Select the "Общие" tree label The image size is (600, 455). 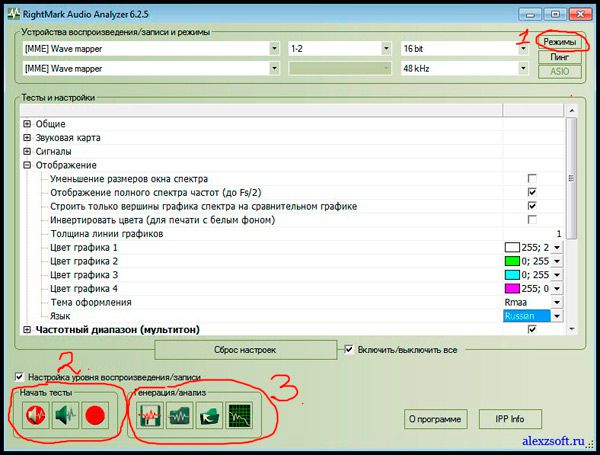coord(50,124)
